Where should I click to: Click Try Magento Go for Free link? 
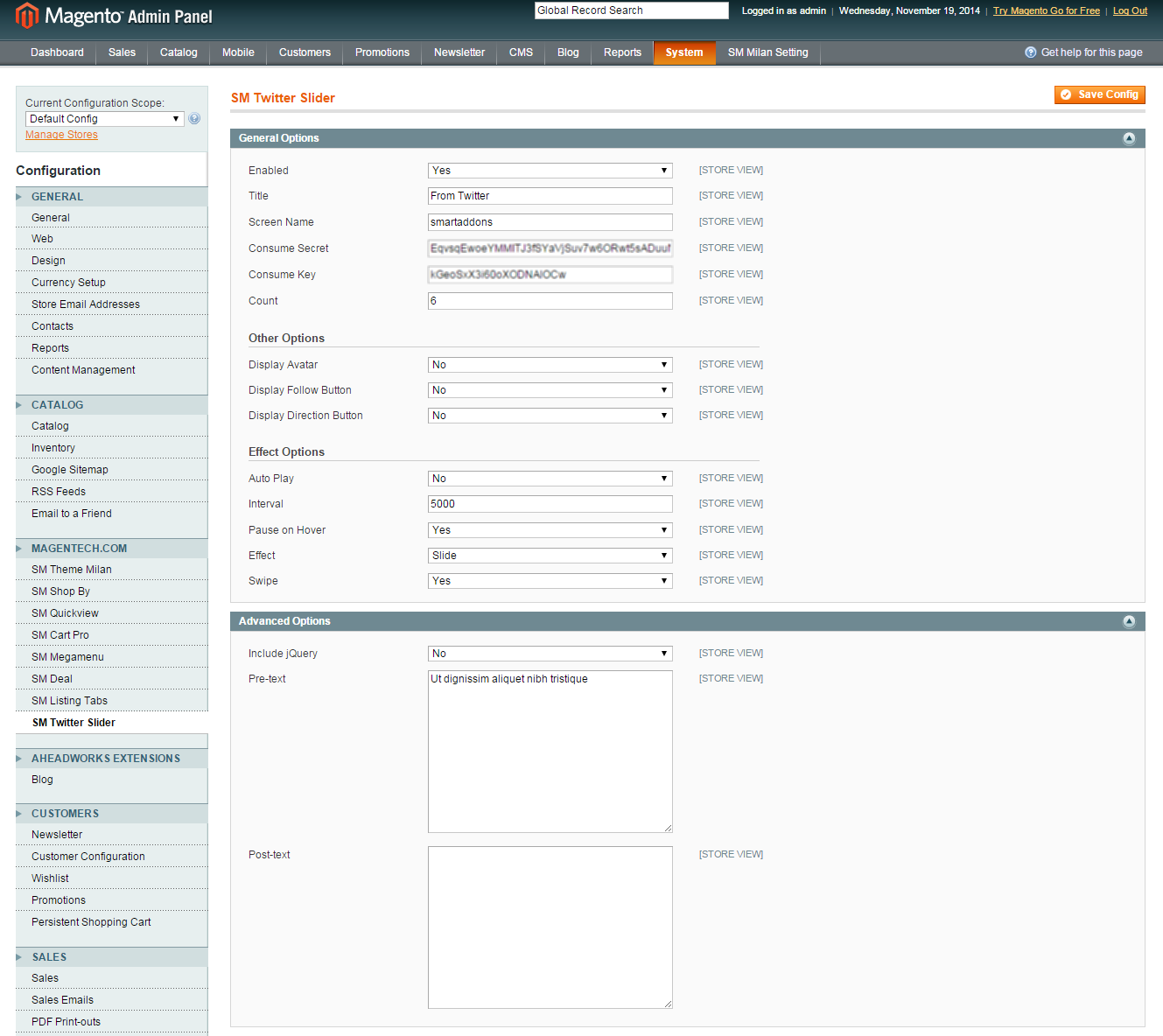[1047, 10]
